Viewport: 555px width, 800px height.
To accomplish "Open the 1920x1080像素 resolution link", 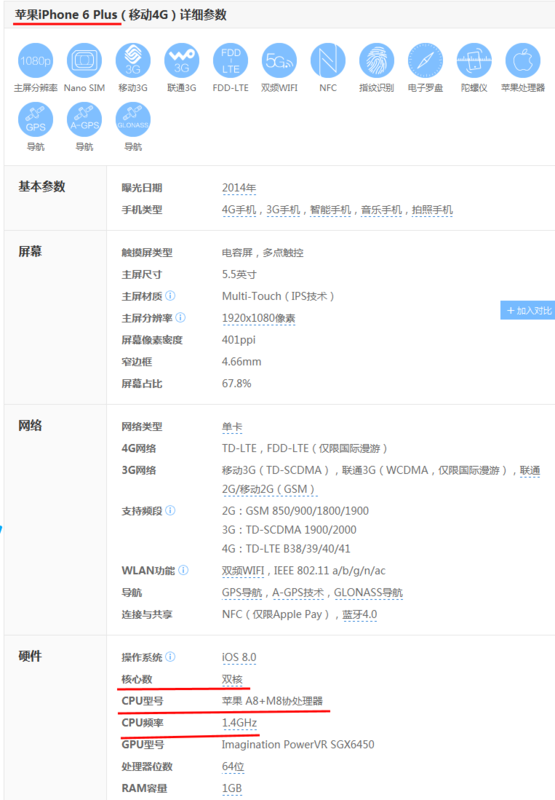I will (x=259, y=318).
